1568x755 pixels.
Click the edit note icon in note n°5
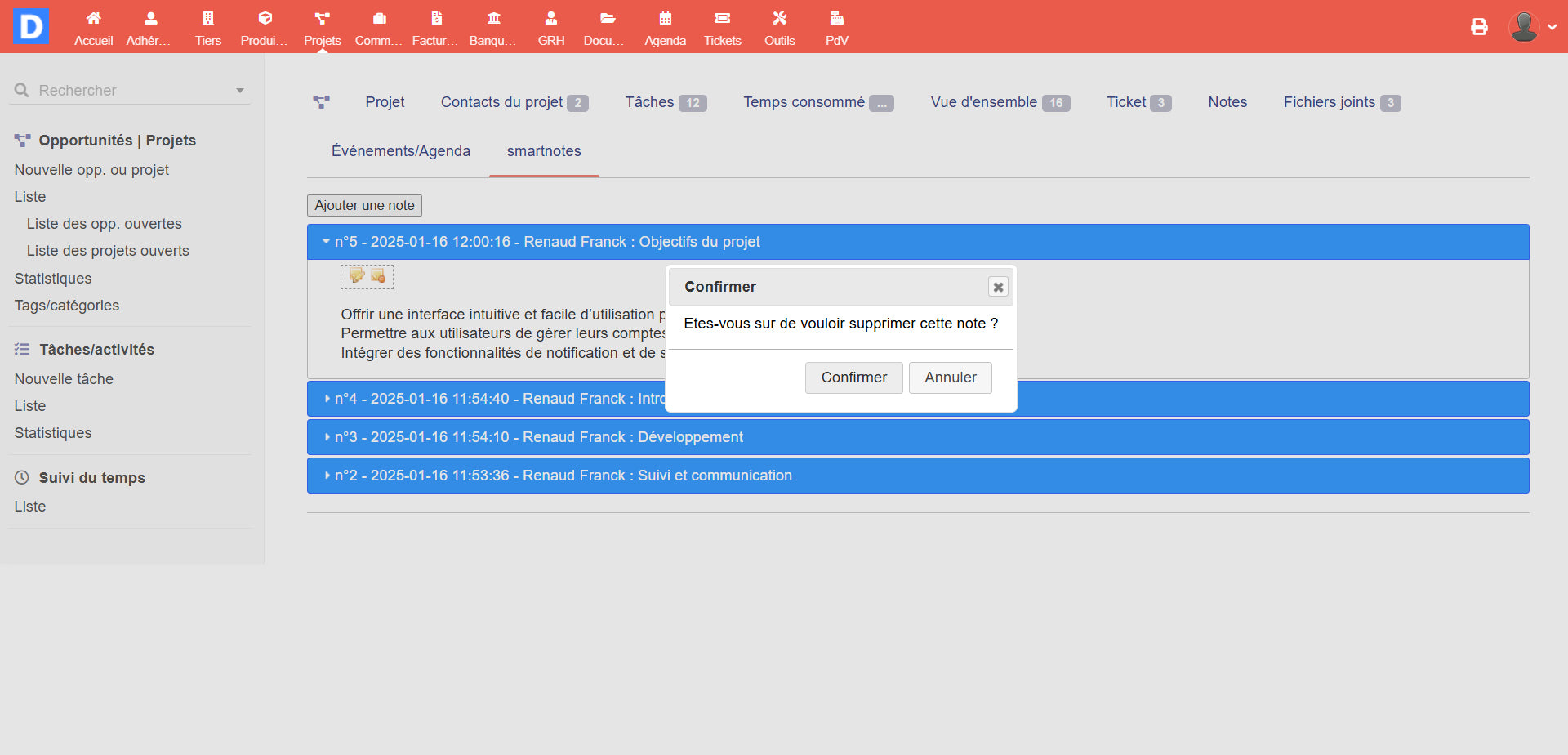click(x=357, y=276)
